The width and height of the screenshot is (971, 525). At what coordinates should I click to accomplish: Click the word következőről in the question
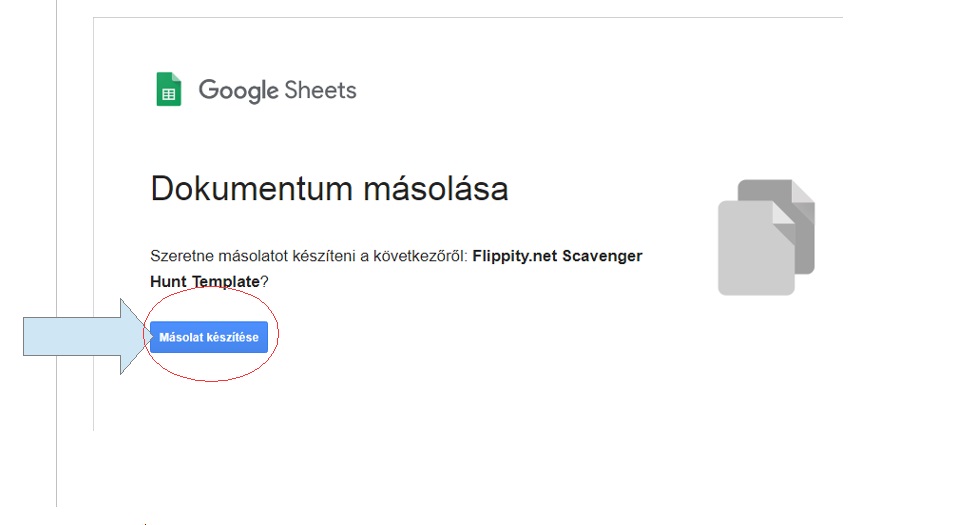[x=420, y=256]
